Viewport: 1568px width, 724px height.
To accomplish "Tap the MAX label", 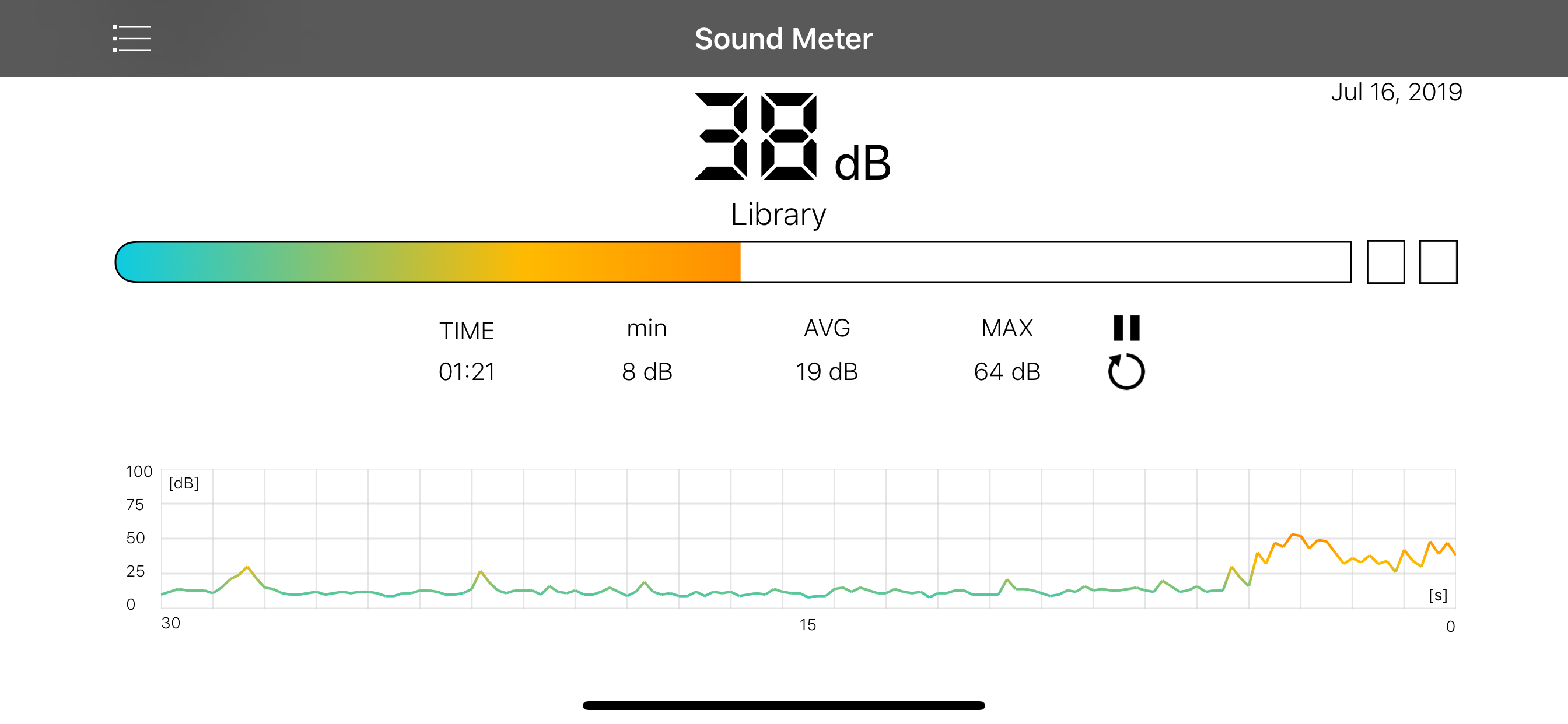I will (1007, 329).
